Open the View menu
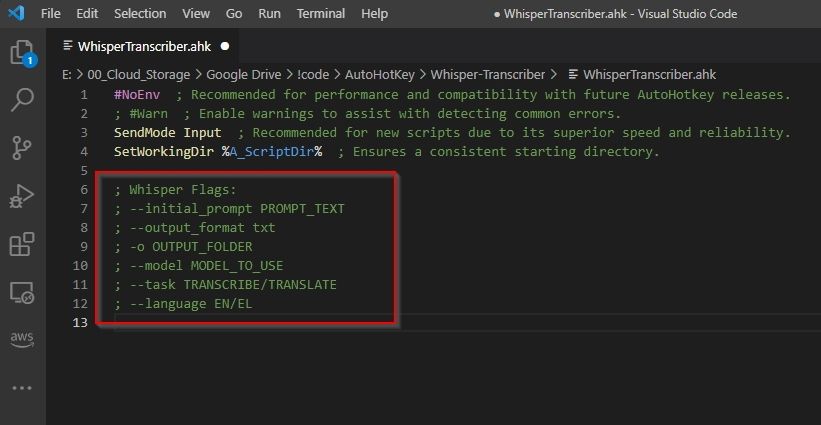 (196, 14)
